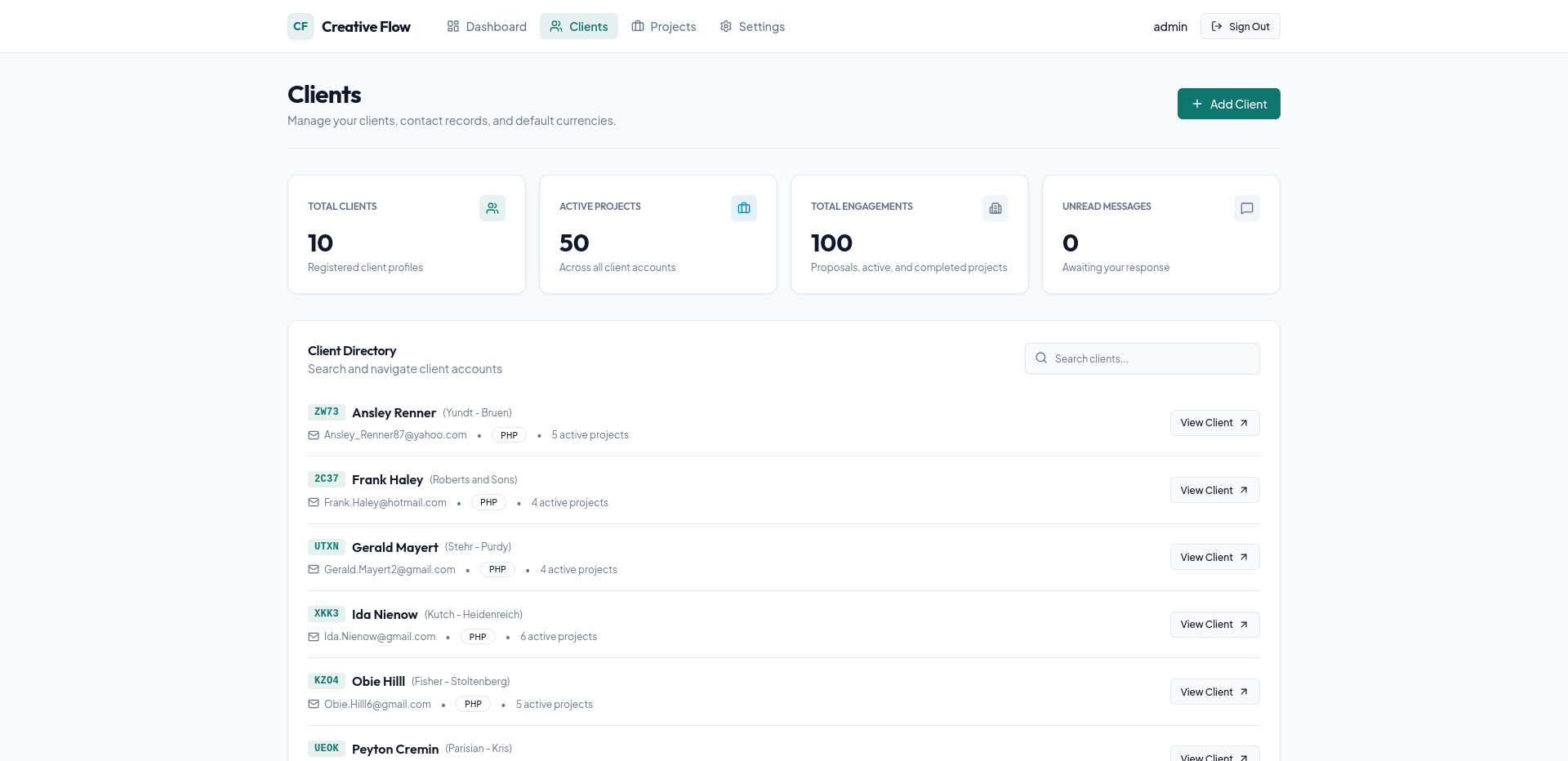Image resolution: width=1568 pixels, height=761 pixels.
Task: Open View Client for Frank Haley
Action: click(x=1214, y=490)
